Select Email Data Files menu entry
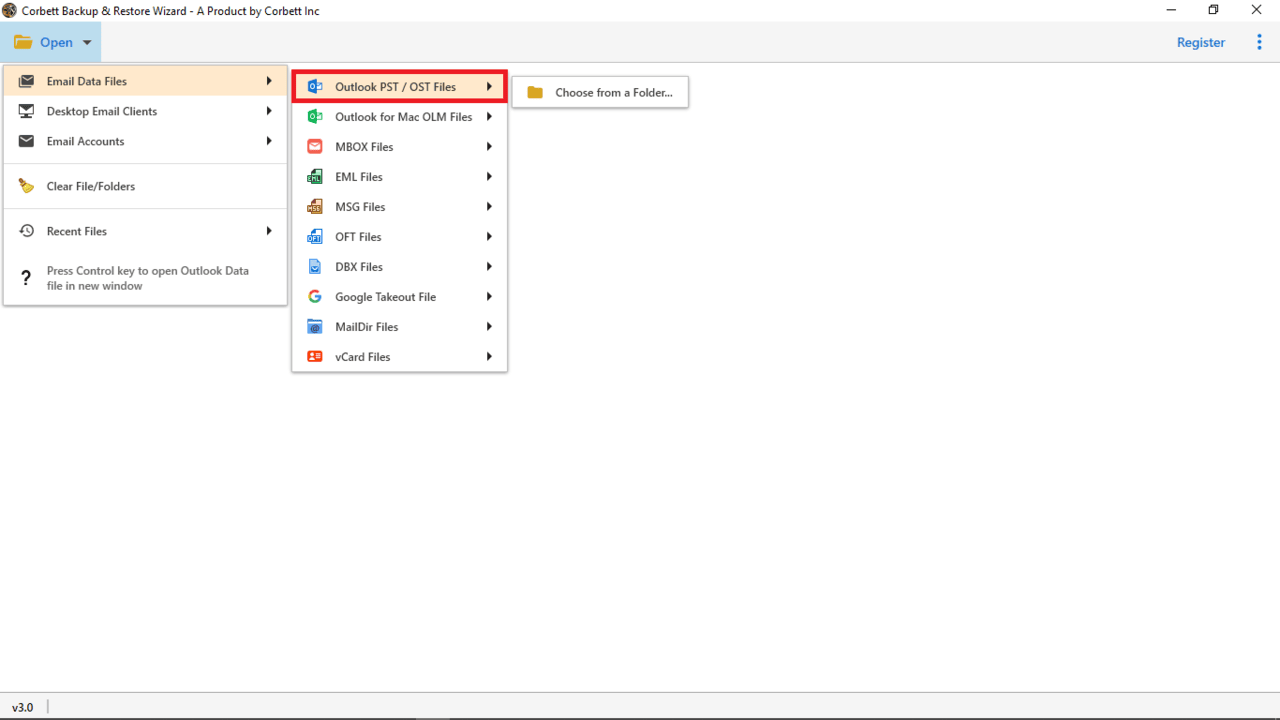Viewport: 1280px width, 720px height. click(x=145, y=81)
